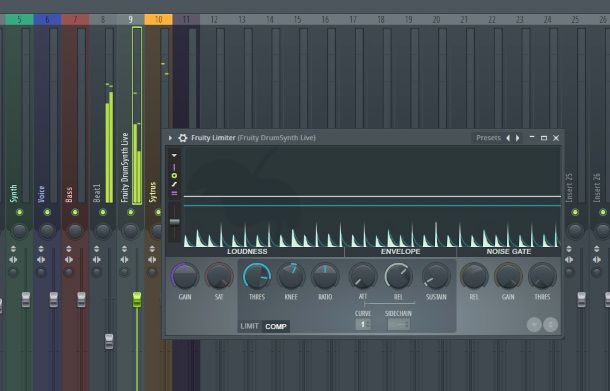
Task: Select next preset arrow in Fruity Limiter
Action: coord(517,138)
